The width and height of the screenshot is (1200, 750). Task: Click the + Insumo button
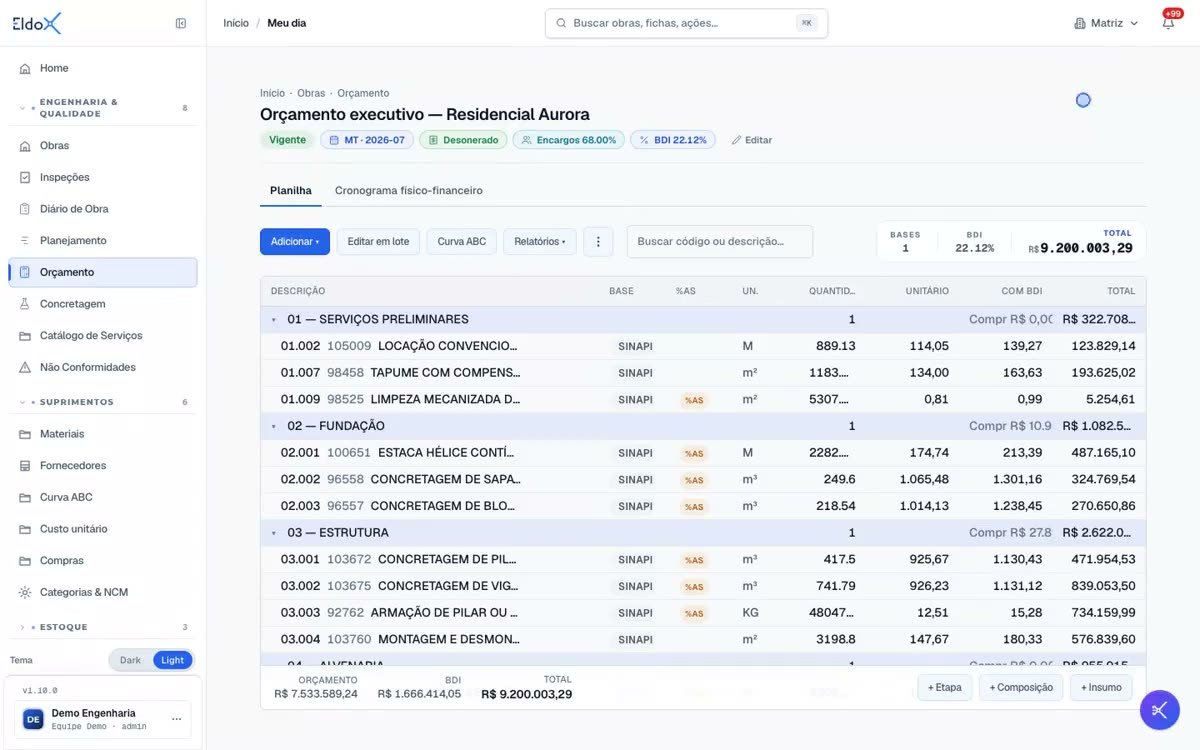click(x=1101, y=687)
